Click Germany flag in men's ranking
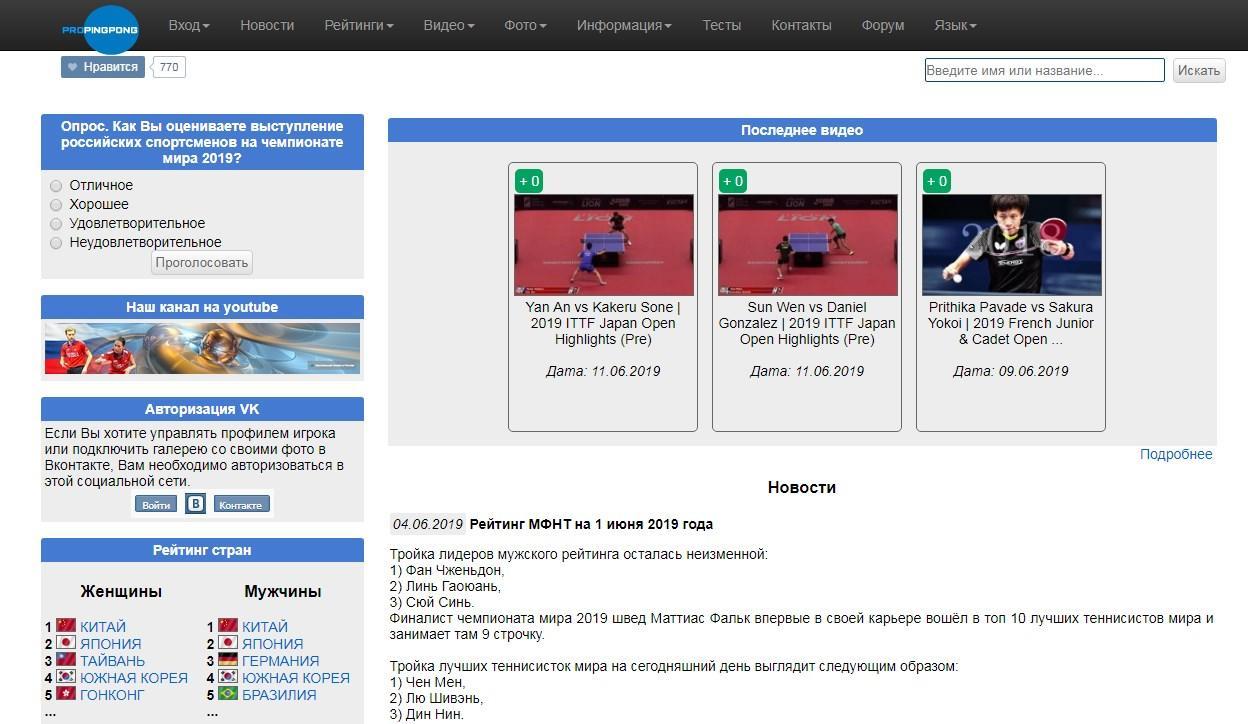1248x724 pixels. 228,661
